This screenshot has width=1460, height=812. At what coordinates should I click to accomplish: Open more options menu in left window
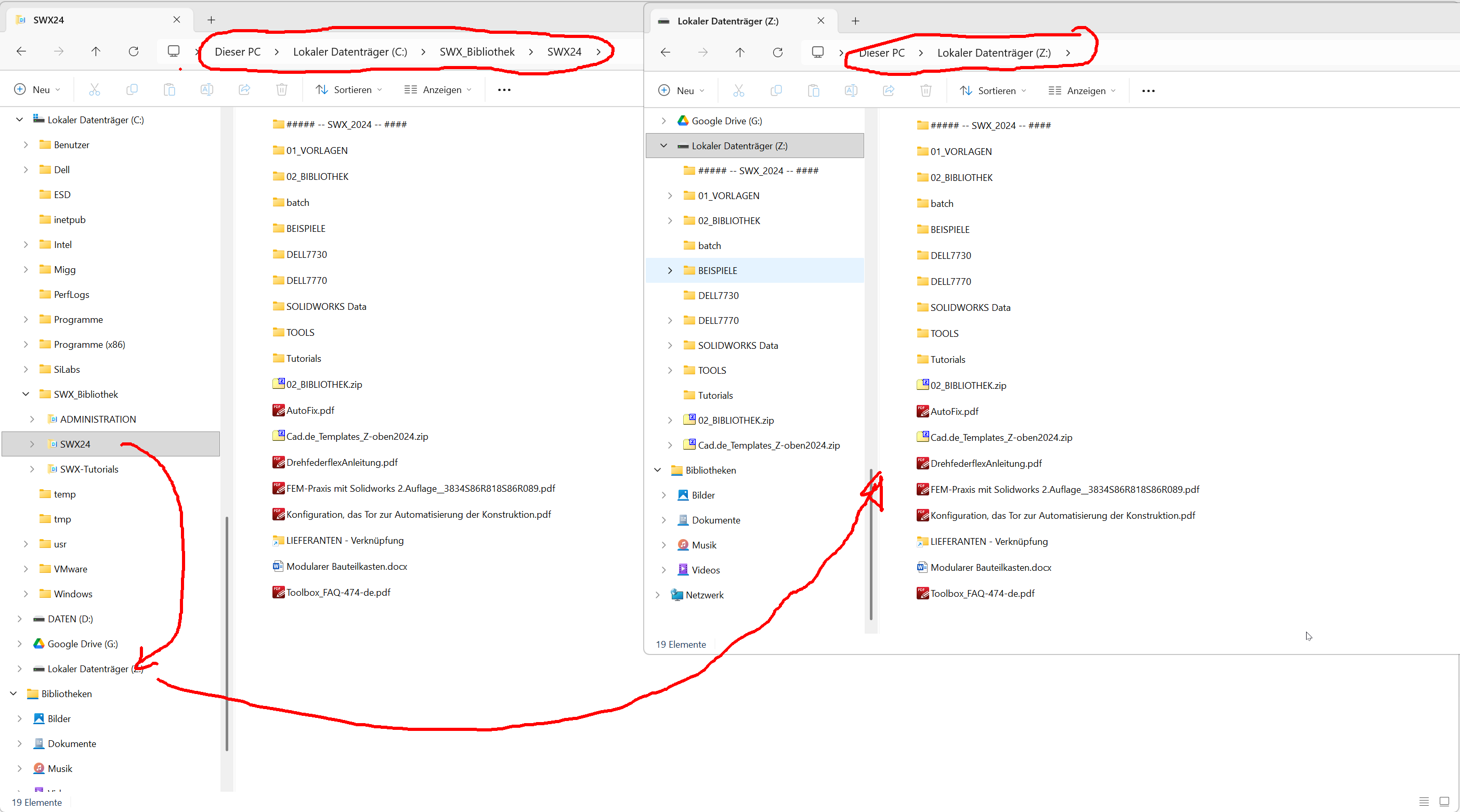504,89
